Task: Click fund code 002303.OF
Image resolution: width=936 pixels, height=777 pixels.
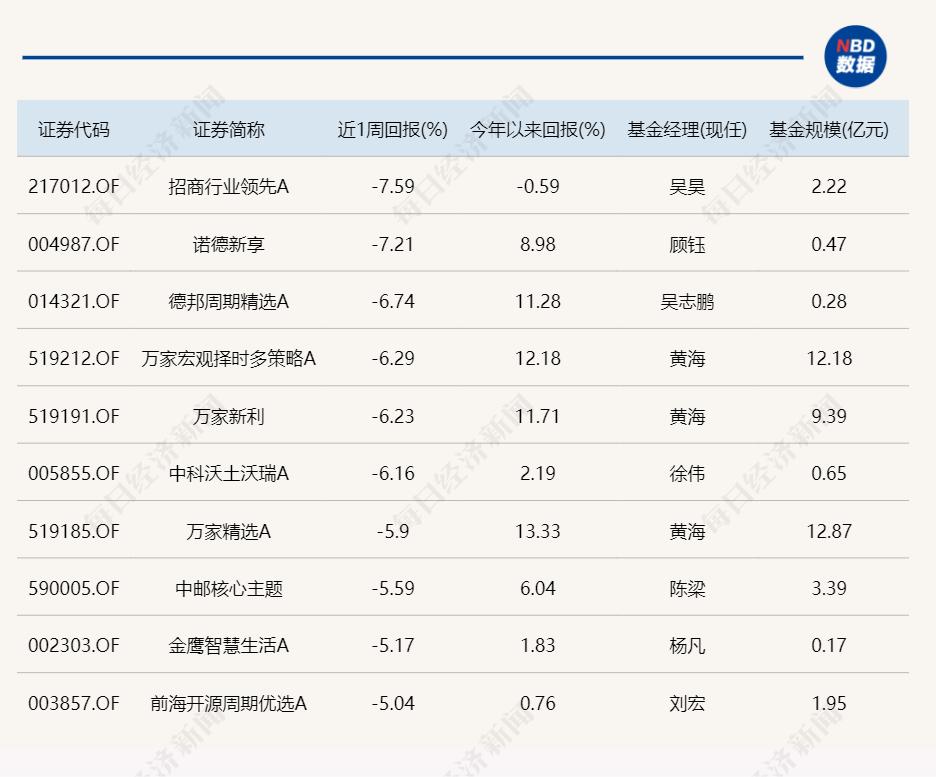Action: 73,646
